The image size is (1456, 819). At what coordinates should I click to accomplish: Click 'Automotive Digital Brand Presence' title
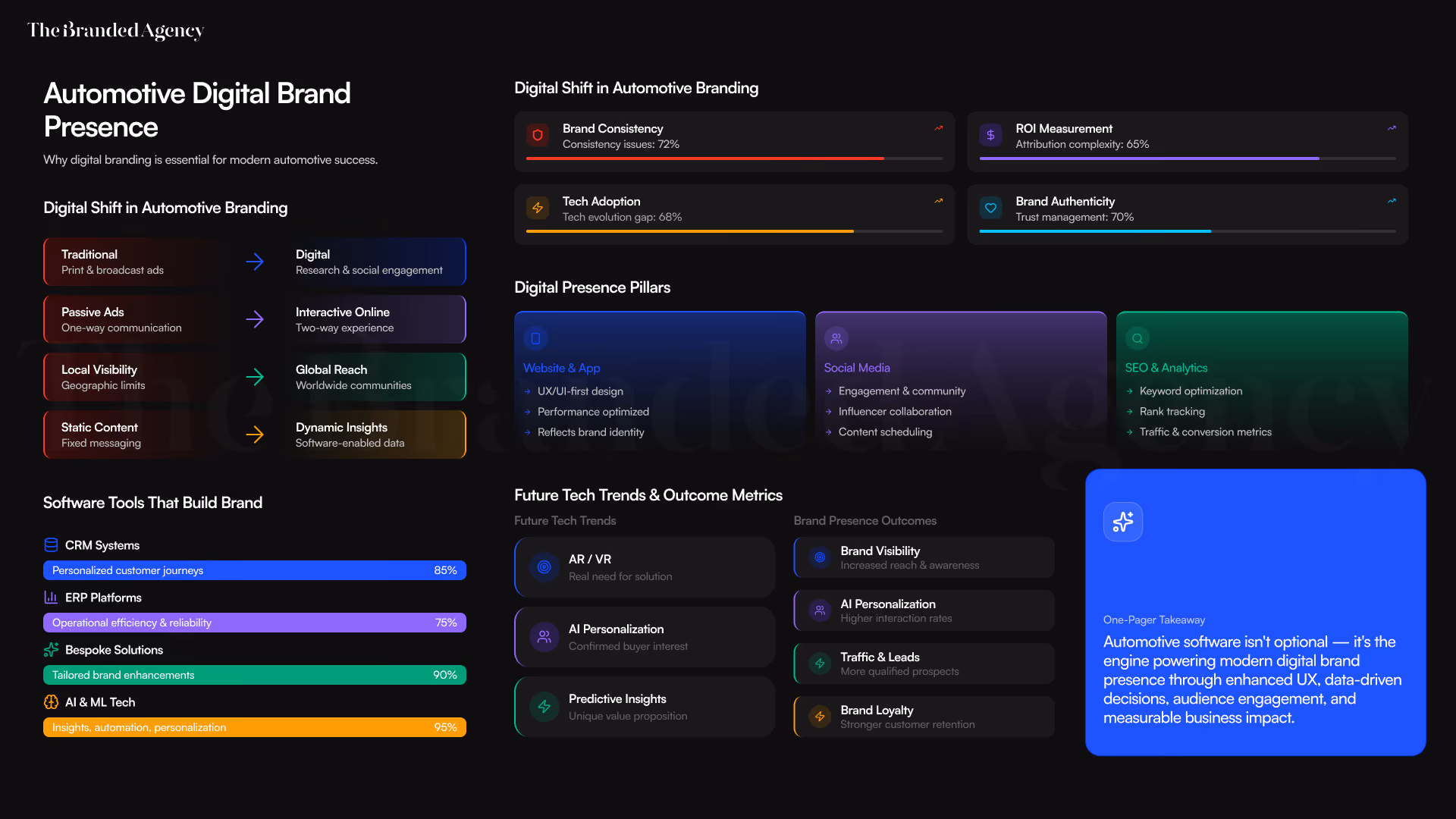pyautogui.click(x=197, y=110)
